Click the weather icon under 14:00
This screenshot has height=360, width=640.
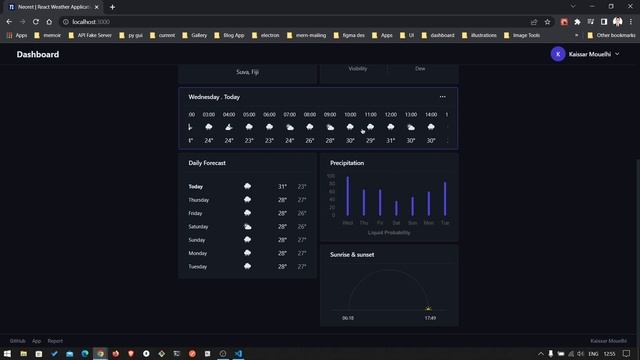tap(431, 127)
